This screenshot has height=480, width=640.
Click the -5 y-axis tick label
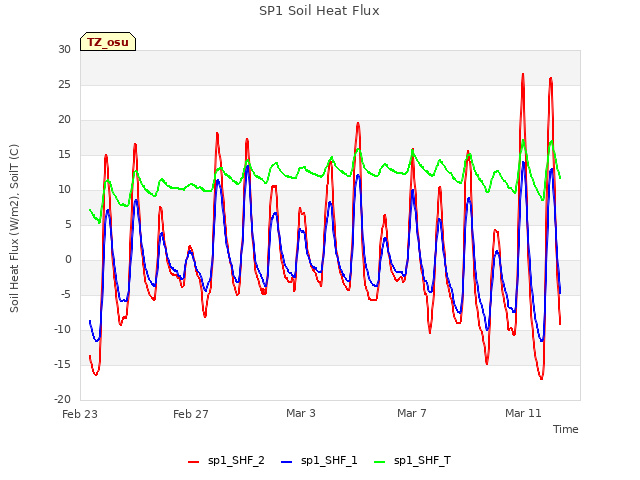(x=66, y=295)
